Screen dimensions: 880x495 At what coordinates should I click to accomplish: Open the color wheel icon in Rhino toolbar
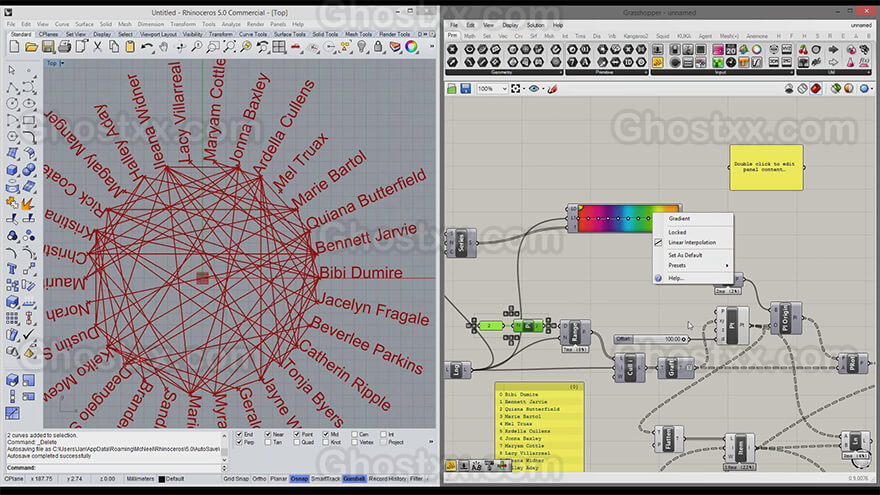tap(411, 47)
